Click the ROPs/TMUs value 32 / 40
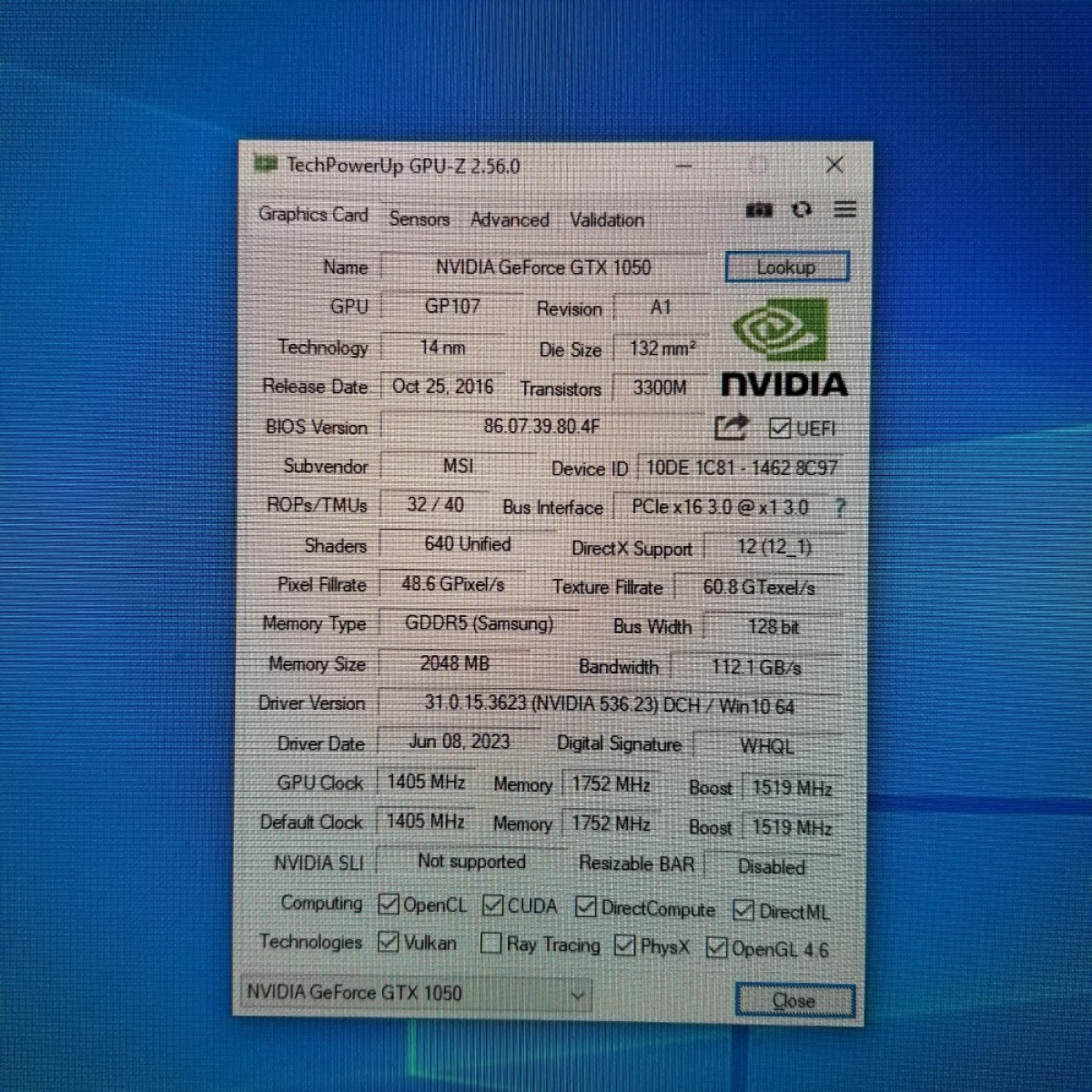The image size is (1092, 1092). (436, 504)
